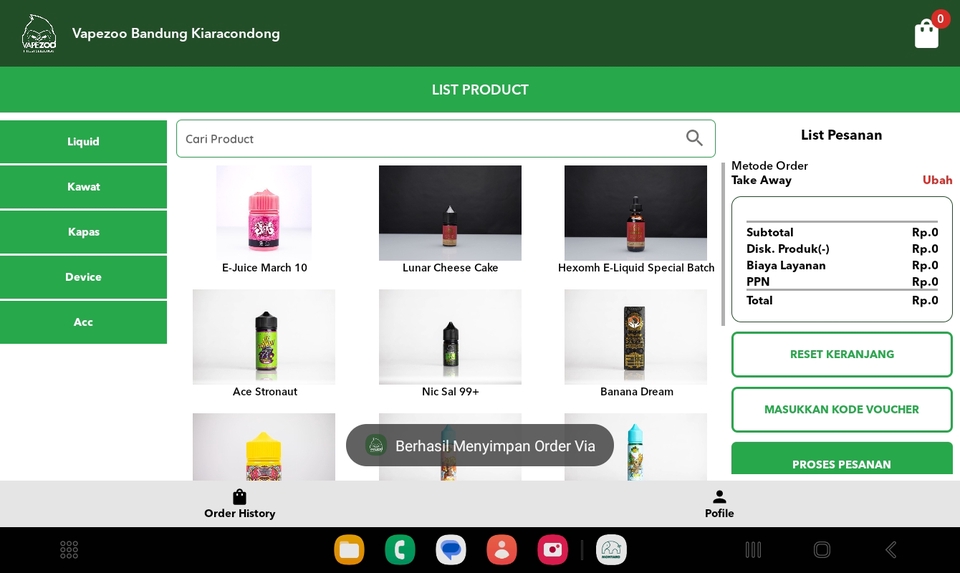This screenshot has height=573, width=960.
Task: Click the Vapezoo gorilla logo
Action: (x=39, y=33)
